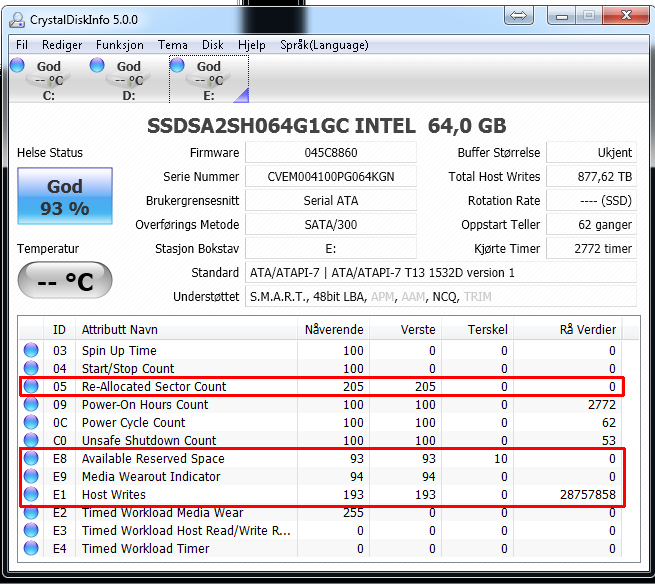The width and height of the screenshot is (655, 584).
Task: Open the Fil menu
Action: [x=22, y=45]
